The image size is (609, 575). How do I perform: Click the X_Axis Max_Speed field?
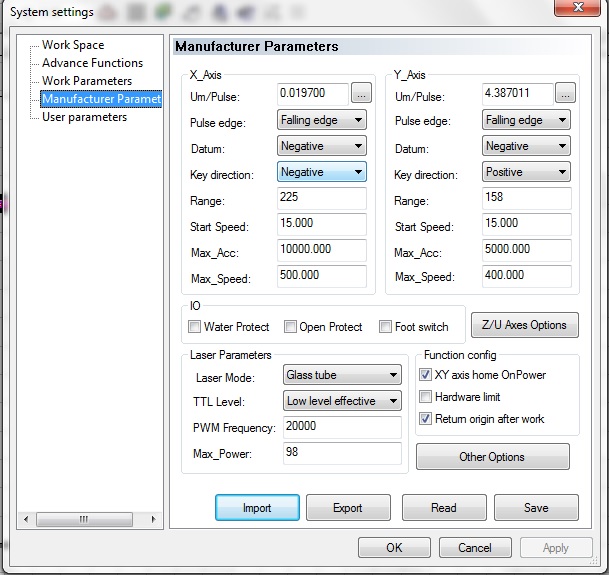point(322,277)
